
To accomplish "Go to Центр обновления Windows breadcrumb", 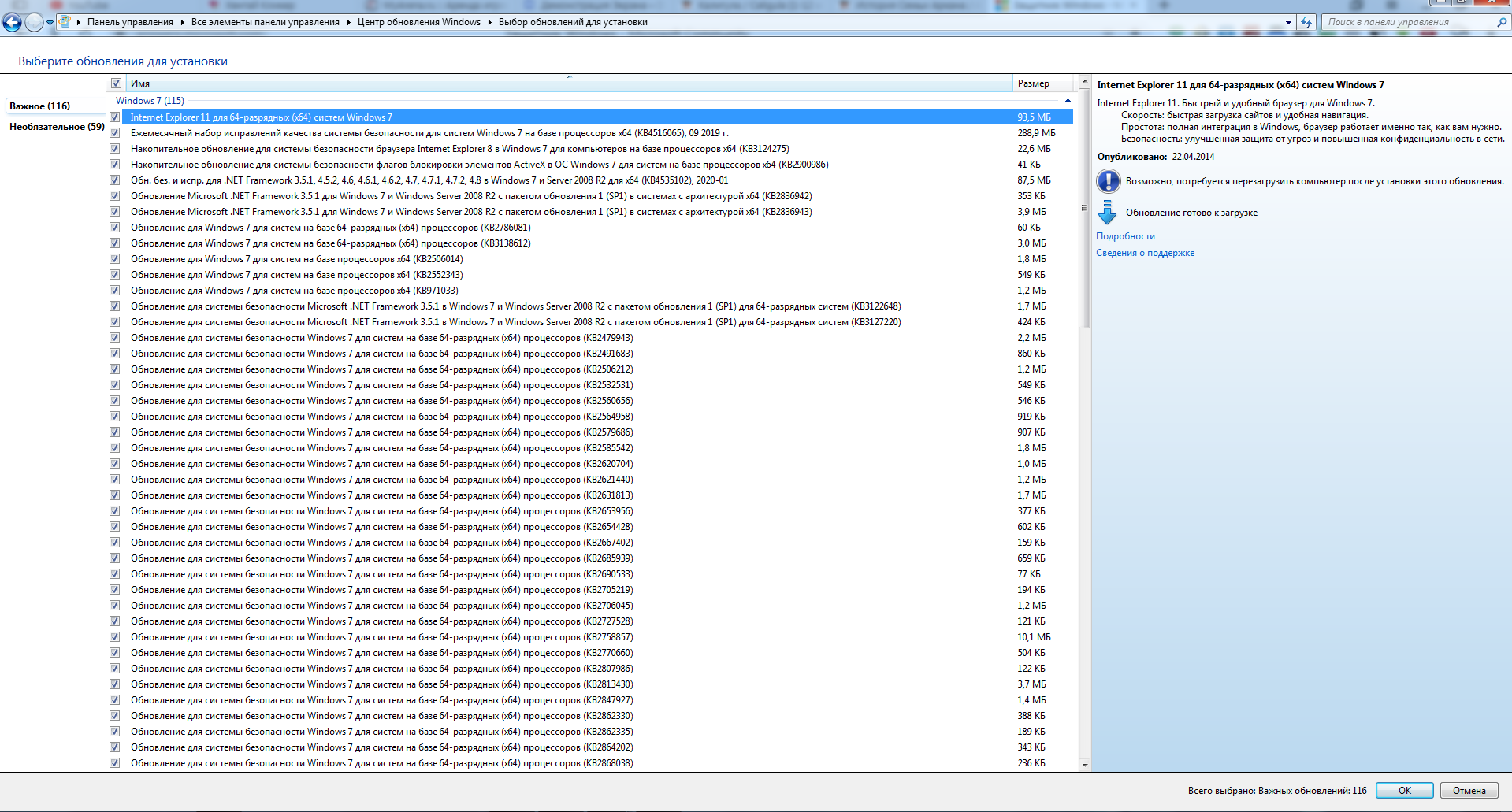I will coord(419,22).
